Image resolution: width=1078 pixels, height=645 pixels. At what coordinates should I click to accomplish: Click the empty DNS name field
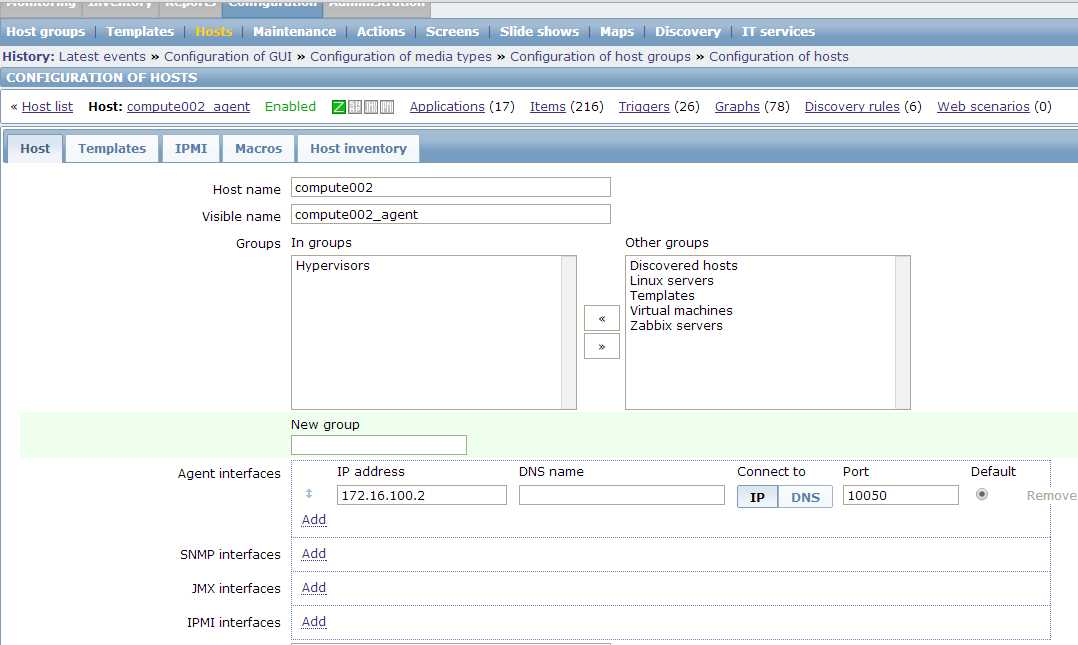[x=622, y=495]
